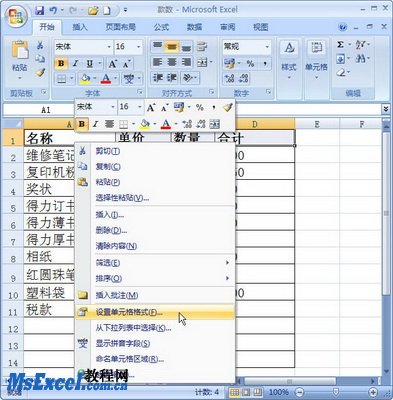Image resolution: width=393 pixels, height=400 pixels.
Task: Click the ribbon Cut scissors icon
Action: click(x=40, y=45)
